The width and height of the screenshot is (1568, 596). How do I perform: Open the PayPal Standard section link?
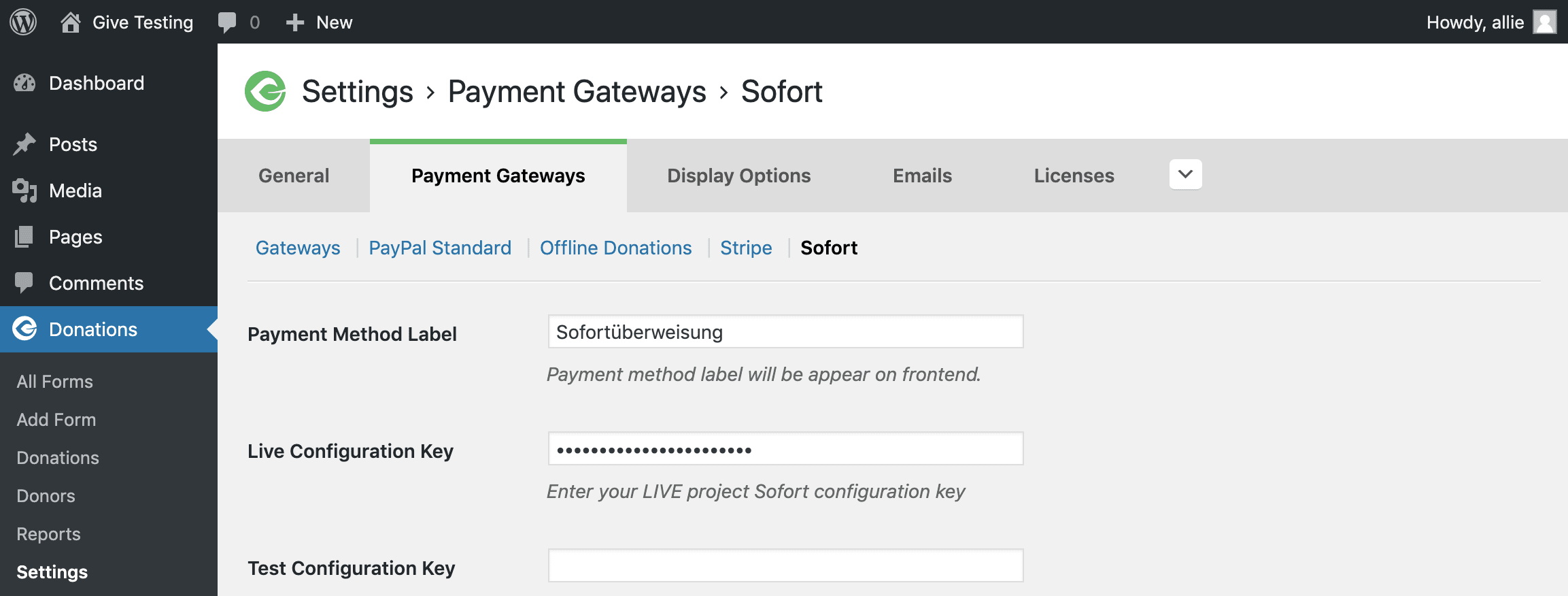tap(440, 248)
